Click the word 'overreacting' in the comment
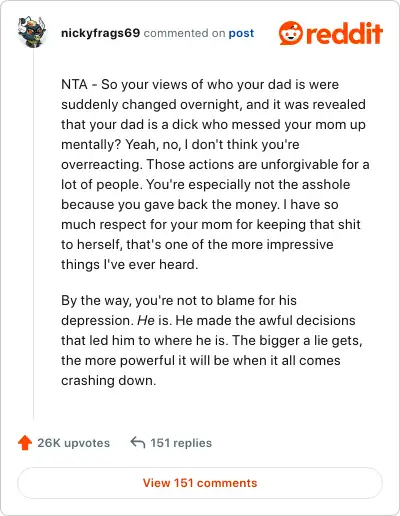This screenshot has height=516, width=400. point(100,165)
